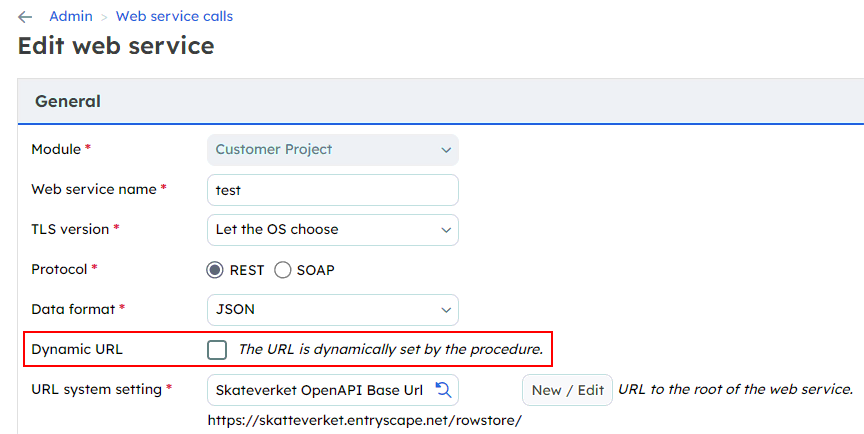Screen dimensions: 864x434
Task: Click the Dynamic URL description text
Action: point(391,349)
